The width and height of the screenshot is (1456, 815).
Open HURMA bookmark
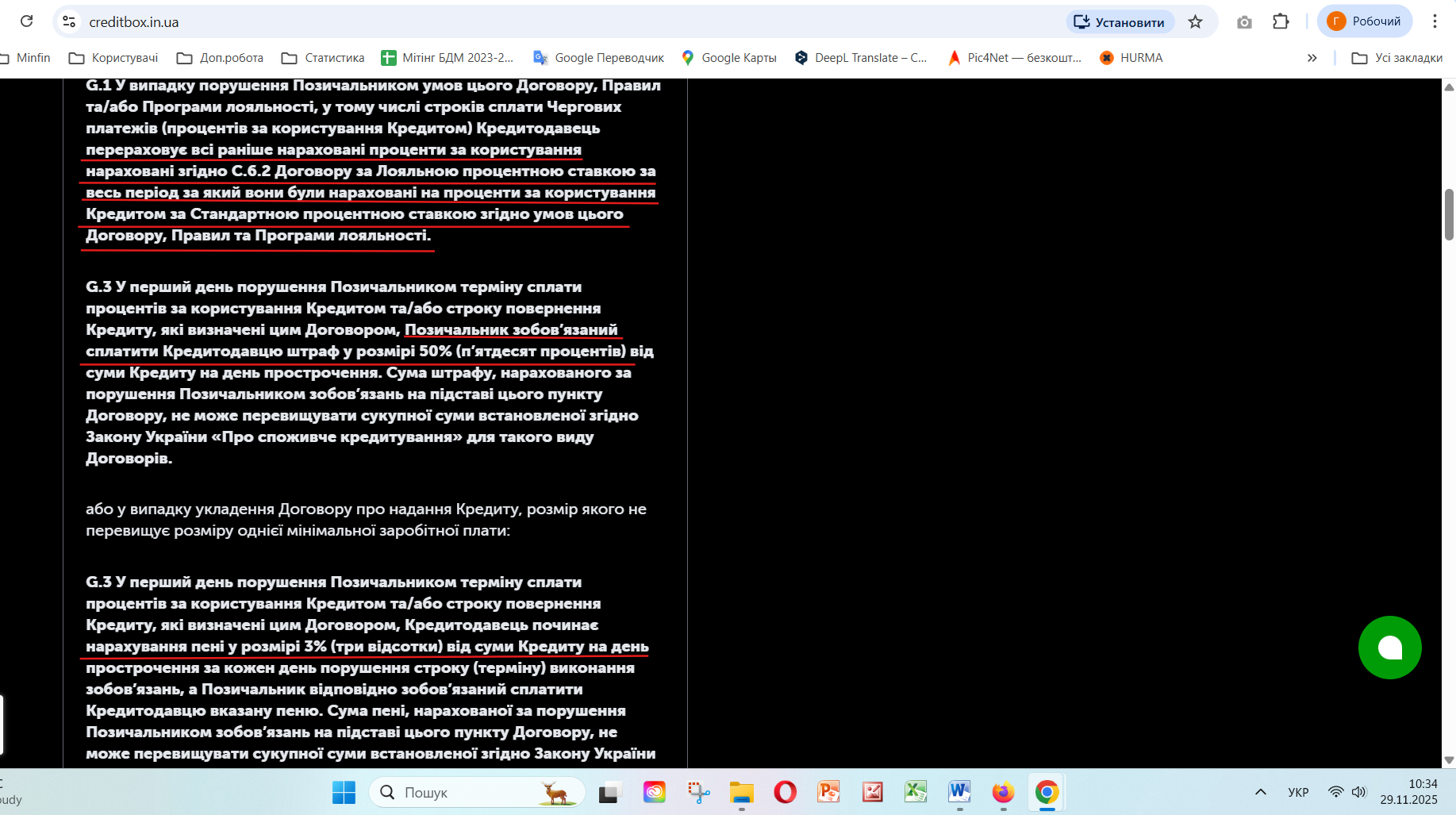[x=1131, y=58]
